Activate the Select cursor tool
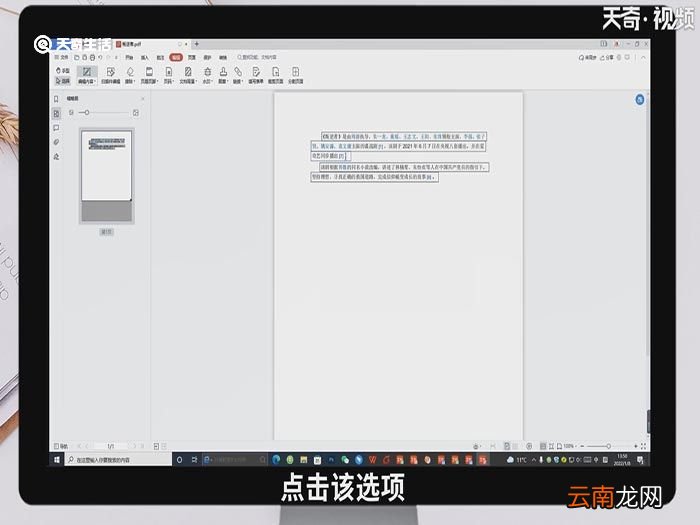 point(62,81)
